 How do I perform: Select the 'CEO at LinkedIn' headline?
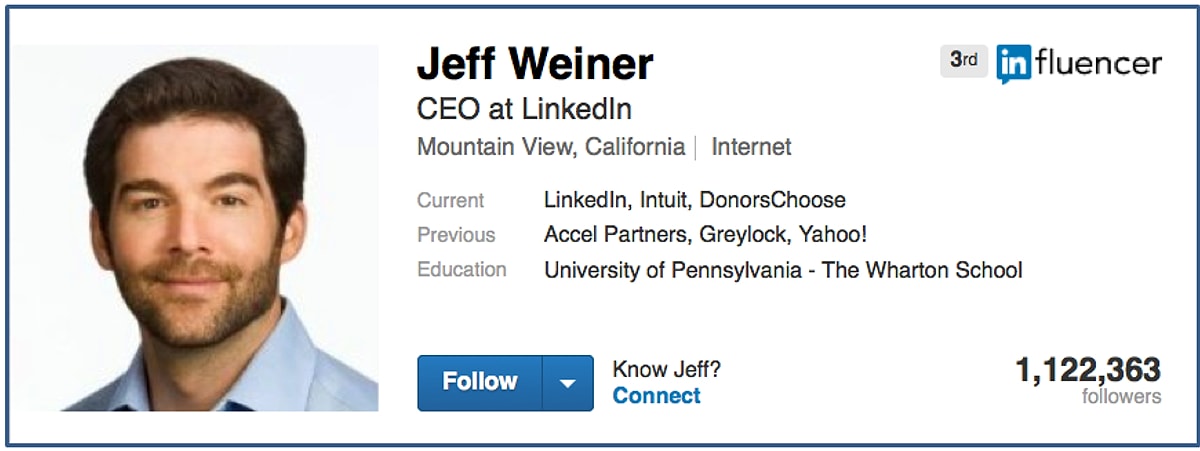click(524, 108)
